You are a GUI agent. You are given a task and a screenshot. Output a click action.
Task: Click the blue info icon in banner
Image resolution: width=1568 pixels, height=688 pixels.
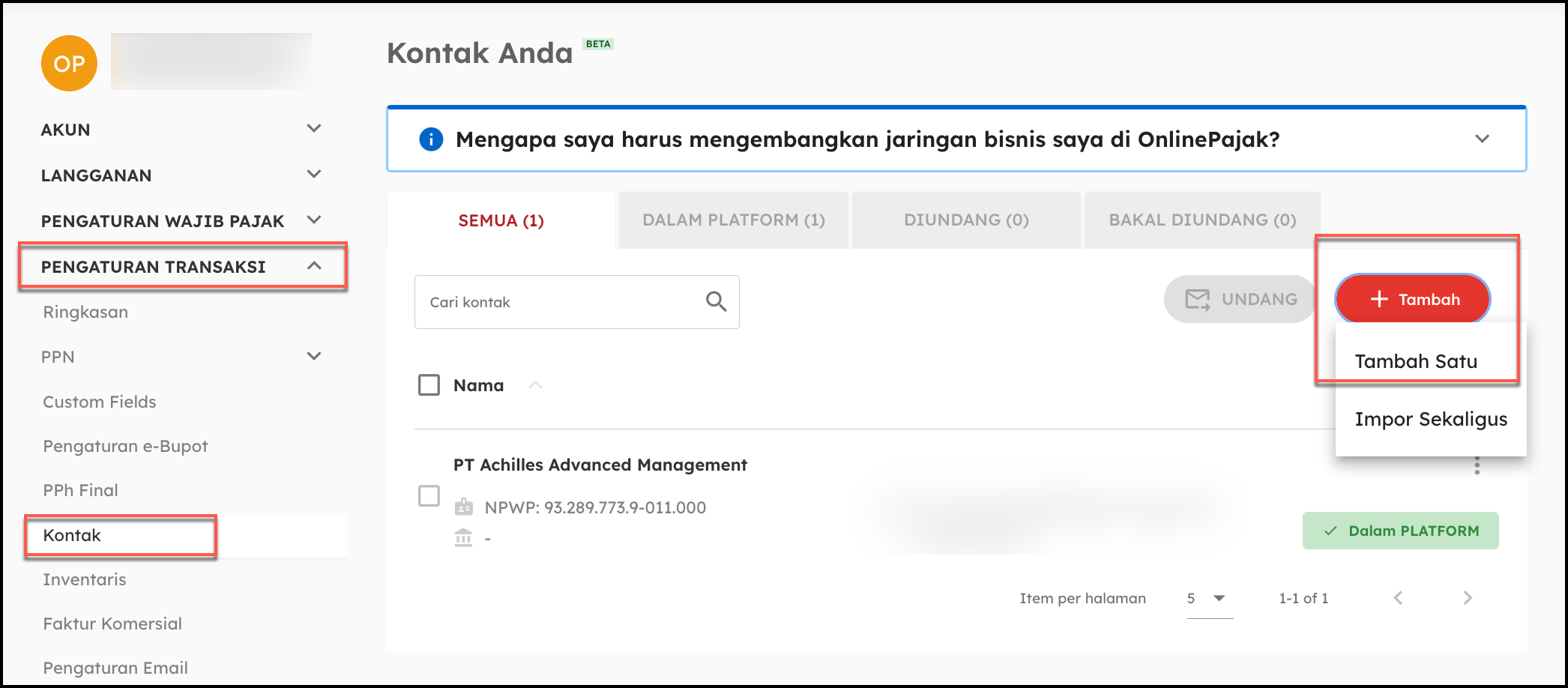[x=431, y=139]
